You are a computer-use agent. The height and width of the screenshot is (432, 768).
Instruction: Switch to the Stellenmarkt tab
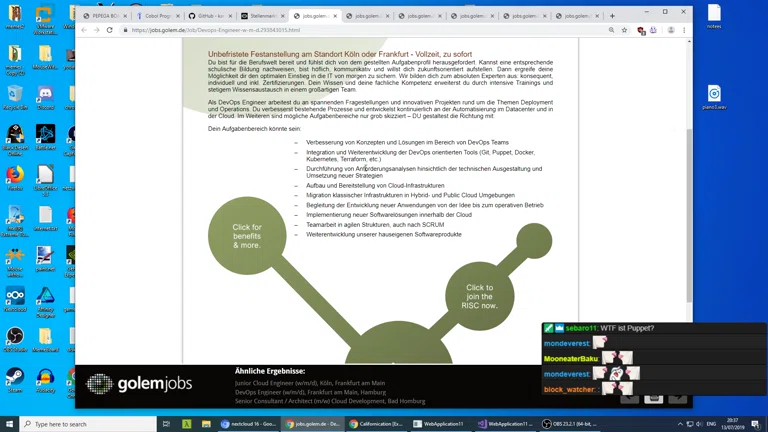pyautogui.click(x=263, y=16)
